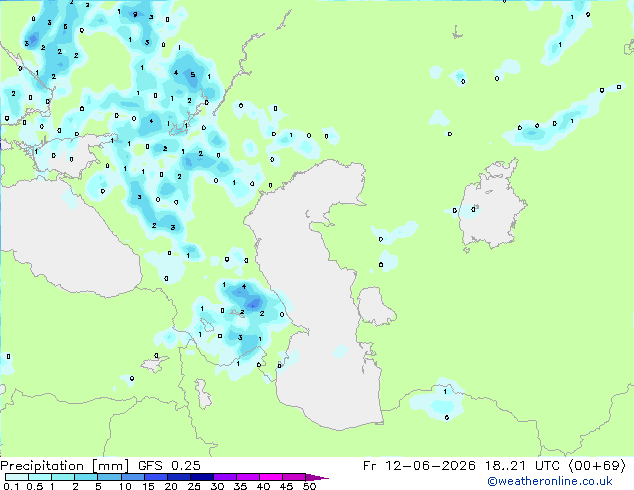The width and height of the screenshot is (634, 490).
Task: Click the swatch between 45 and 50
Action: (x=294, y=477)
